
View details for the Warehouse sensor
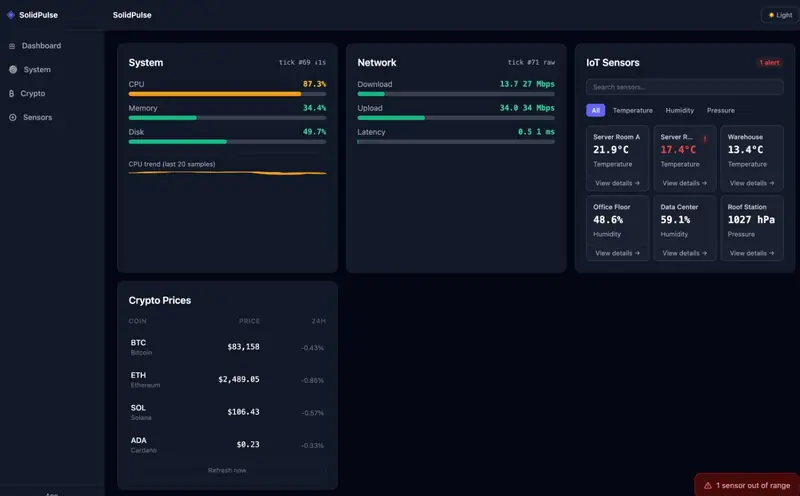tap(752, 183)
